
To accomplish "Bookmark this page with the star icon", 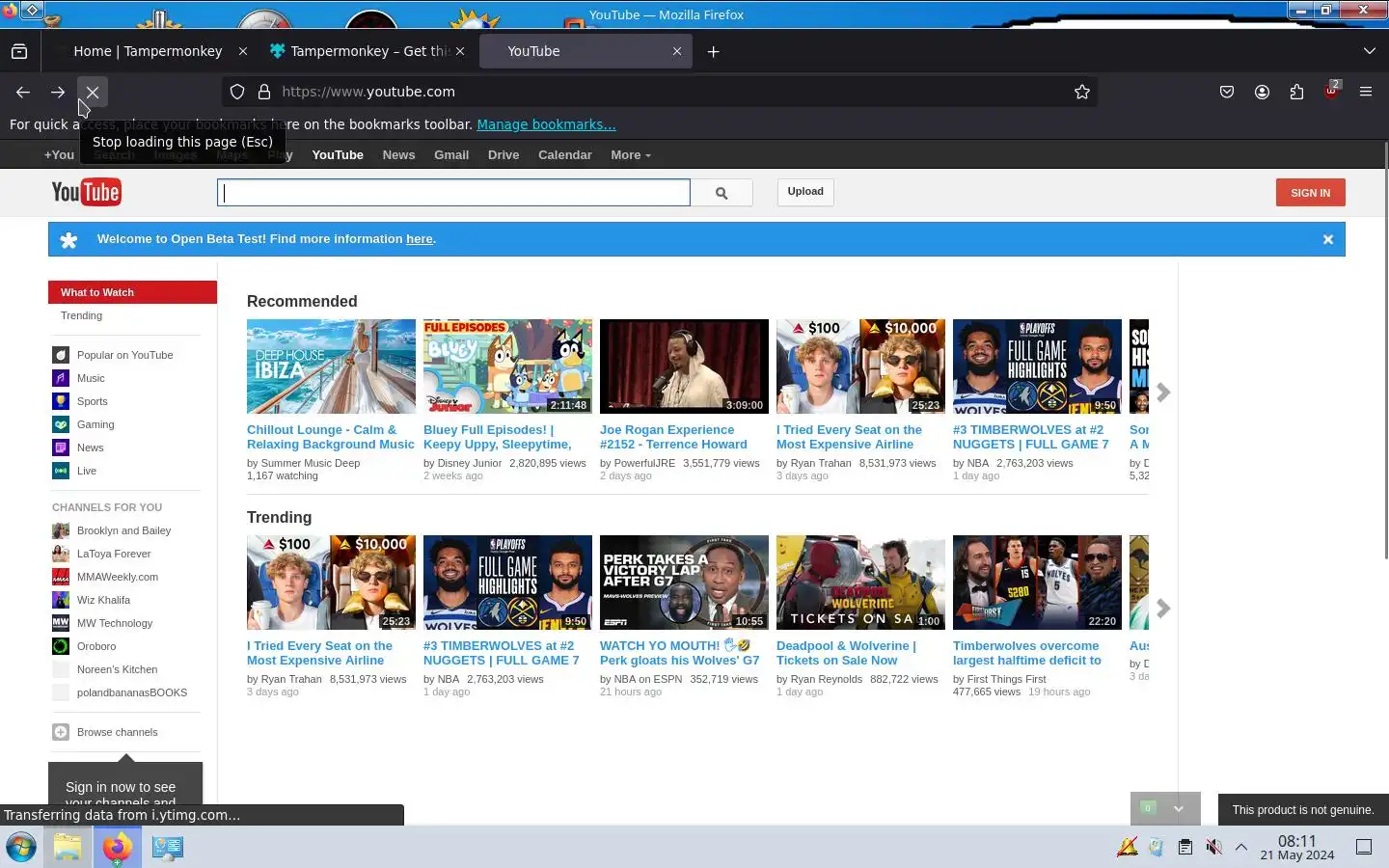I will click(x=1082, y=92).
